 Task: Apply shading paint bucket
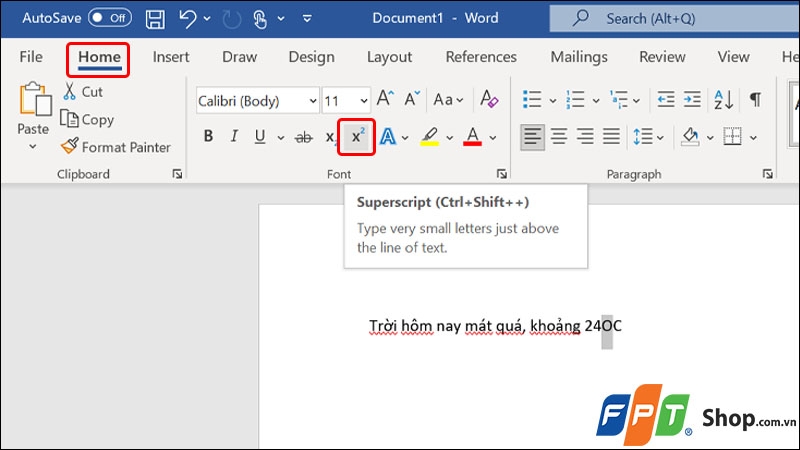coord(690,137)
